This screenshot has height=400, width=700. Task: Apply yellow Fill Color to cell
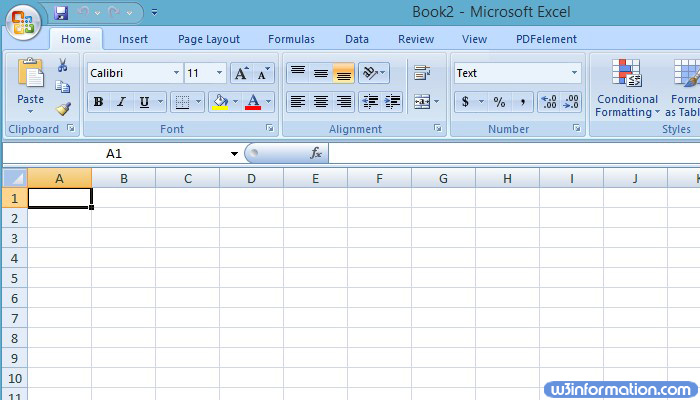[x=220, y=102]
